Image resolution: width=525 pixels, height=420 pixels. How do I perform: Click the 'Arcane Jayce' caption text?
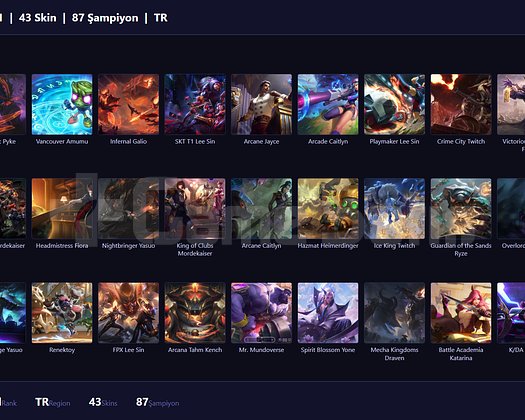click(261, 141)
